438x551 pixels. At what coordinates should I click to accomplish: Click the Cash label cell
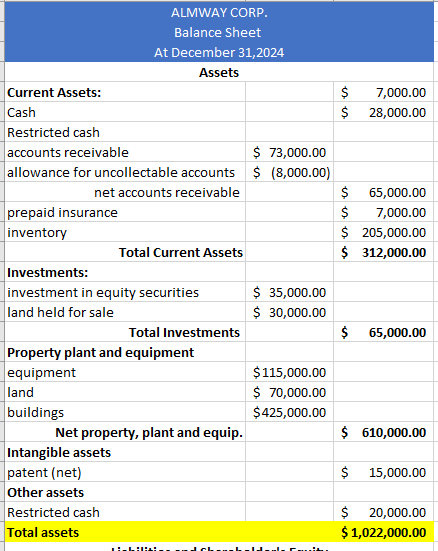[125, 112]
